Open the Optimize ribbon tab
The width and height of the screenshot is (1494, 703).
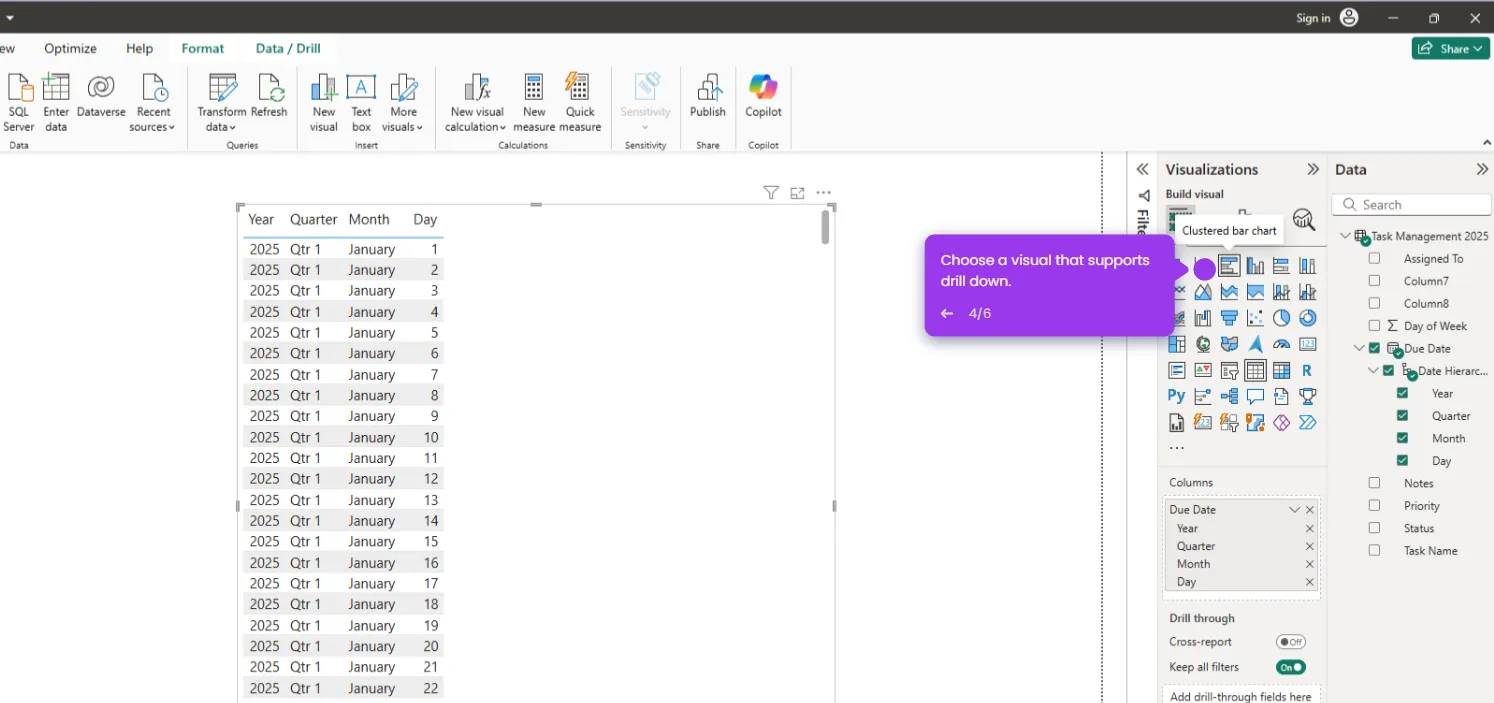[70, 48]
